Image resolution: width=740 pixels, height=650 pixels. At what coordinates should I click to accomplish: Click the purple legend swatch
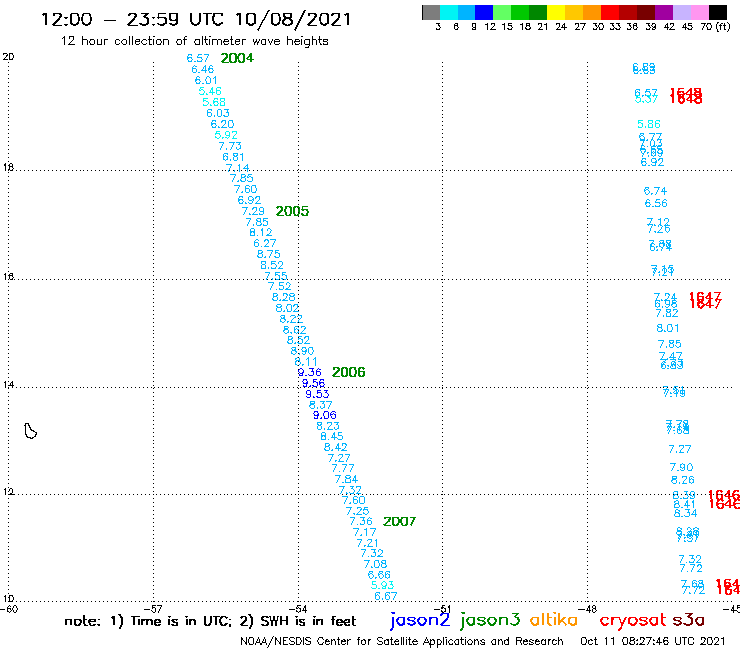[664, 12]
